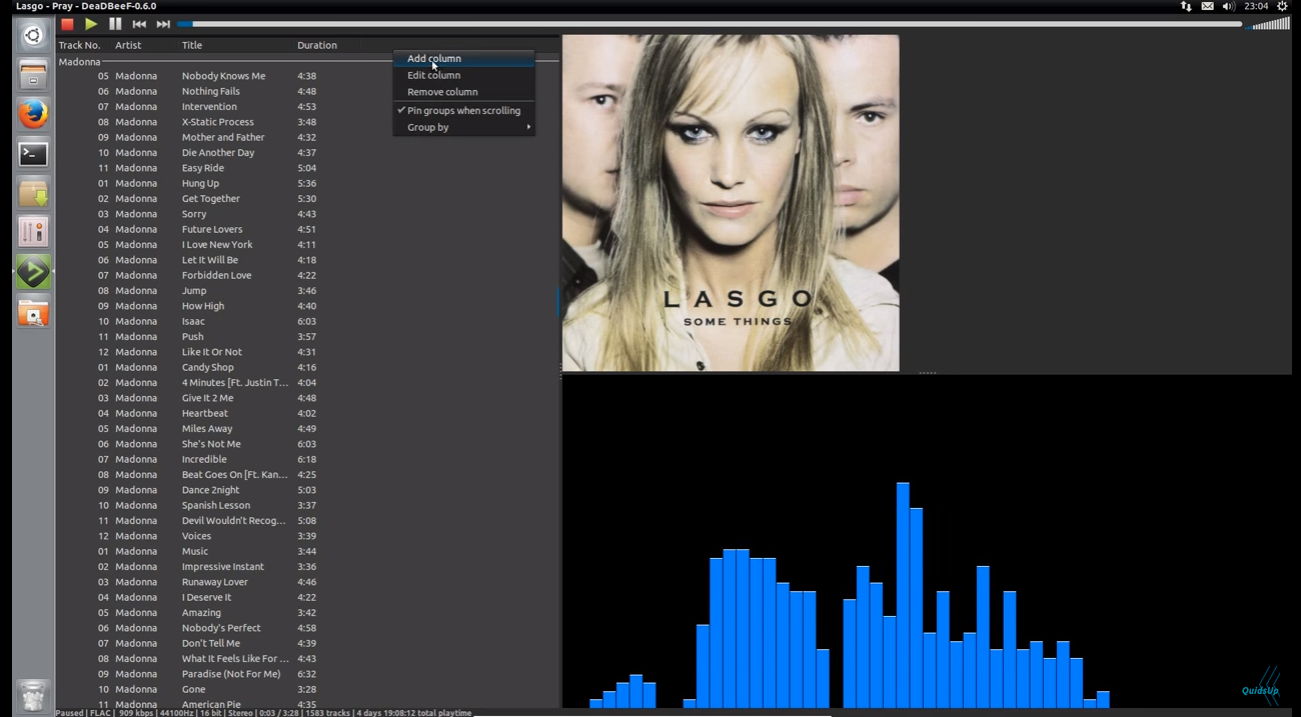The height and width of the screenshot is (717, 1301).
Task: Select the track Sorry
Action: point(307,214)
